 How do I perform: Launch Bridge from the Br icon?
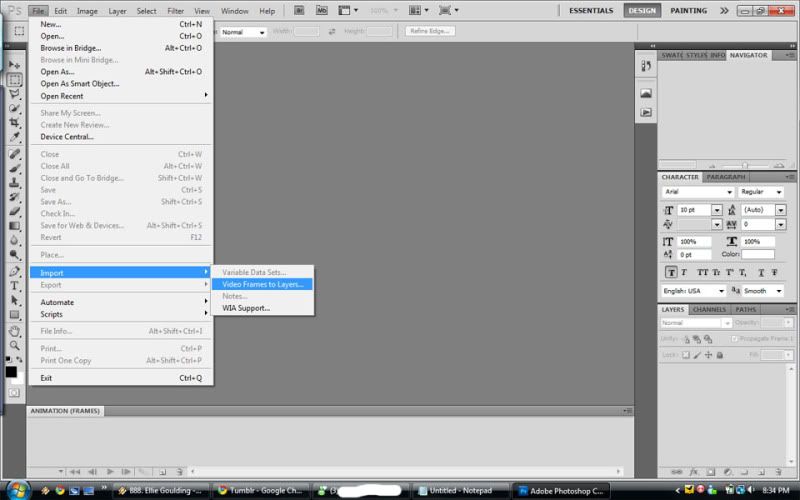(x=299, y=10)
